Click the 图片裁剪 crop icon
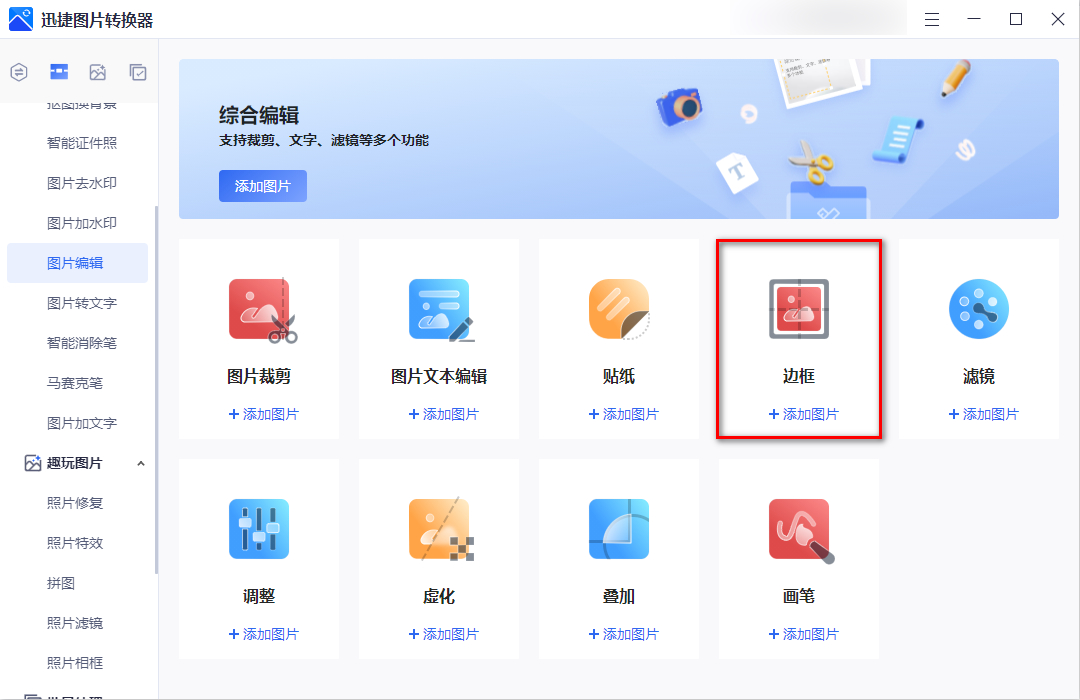Image resolution: width=1080 pixels, height=700 pixels. tap(262, 310)
